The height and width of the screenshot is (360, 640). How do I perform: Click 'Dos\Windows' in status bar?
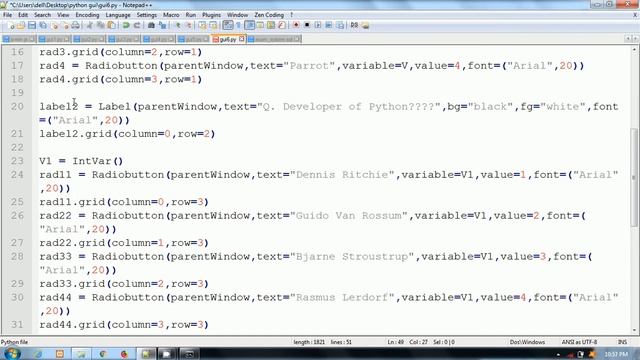[527, 342]
